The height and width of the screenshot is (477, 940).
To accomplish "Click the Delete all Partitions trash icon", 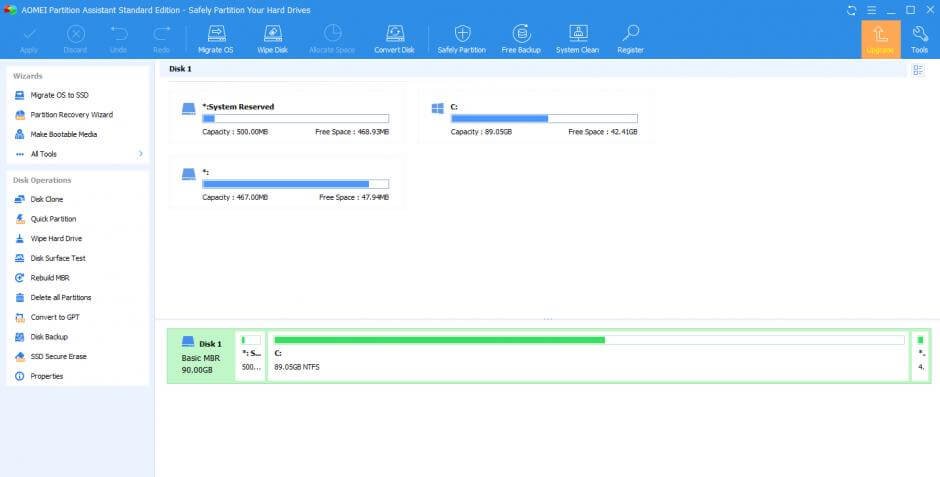I will [x=20, y=298].
